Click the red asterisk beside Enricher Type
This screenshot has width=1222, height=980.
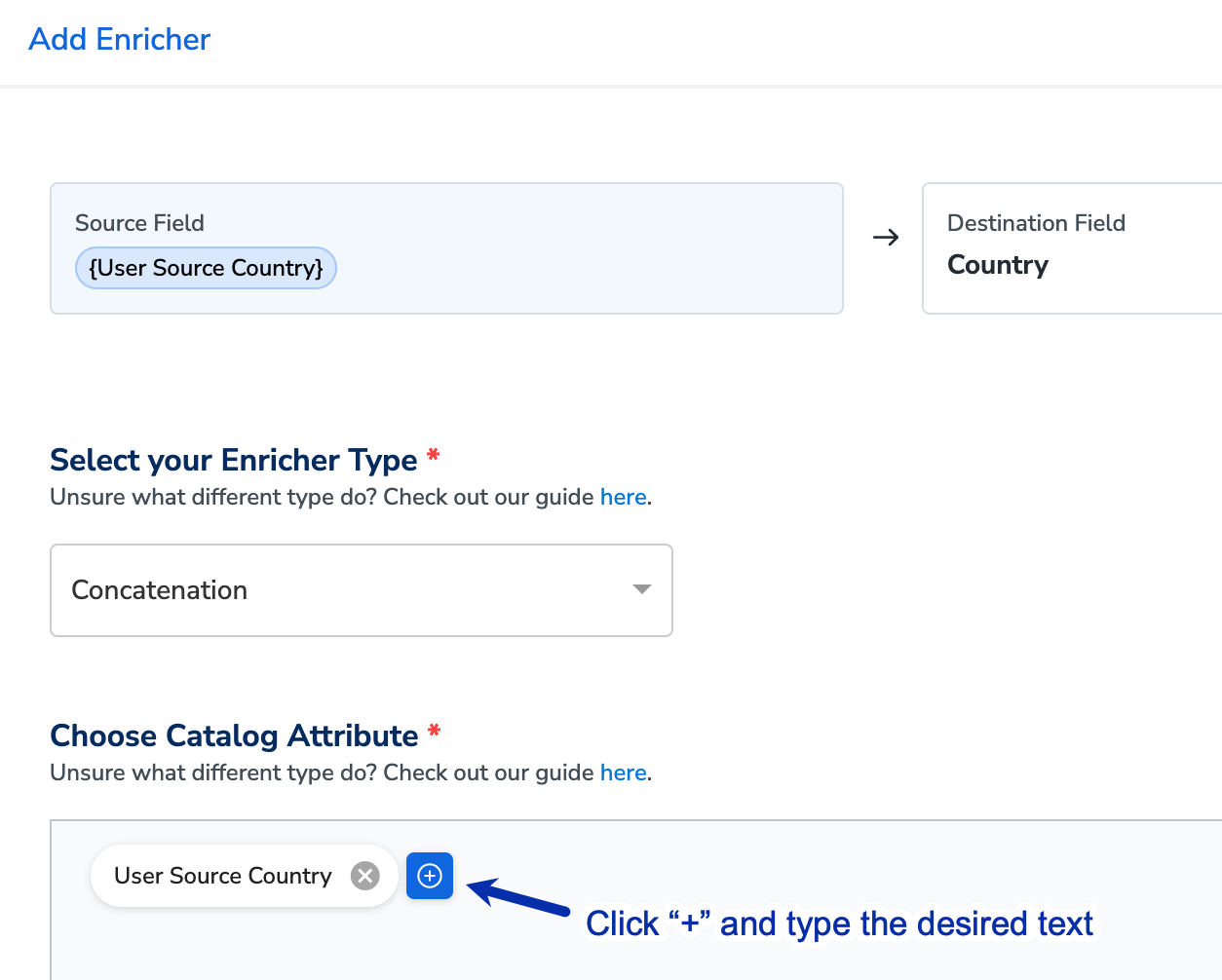tap(434, 456)
